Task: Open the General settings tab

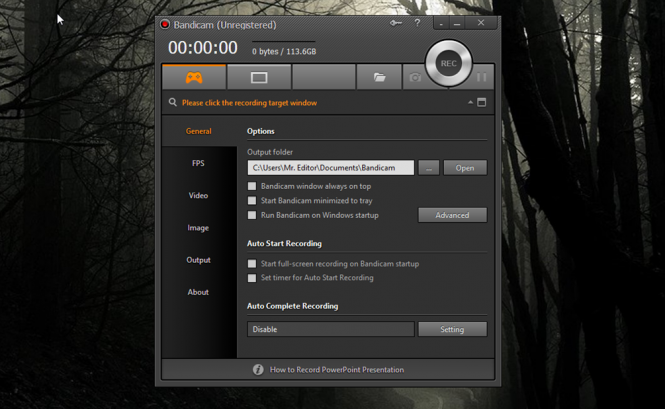Action: [198, 131]
